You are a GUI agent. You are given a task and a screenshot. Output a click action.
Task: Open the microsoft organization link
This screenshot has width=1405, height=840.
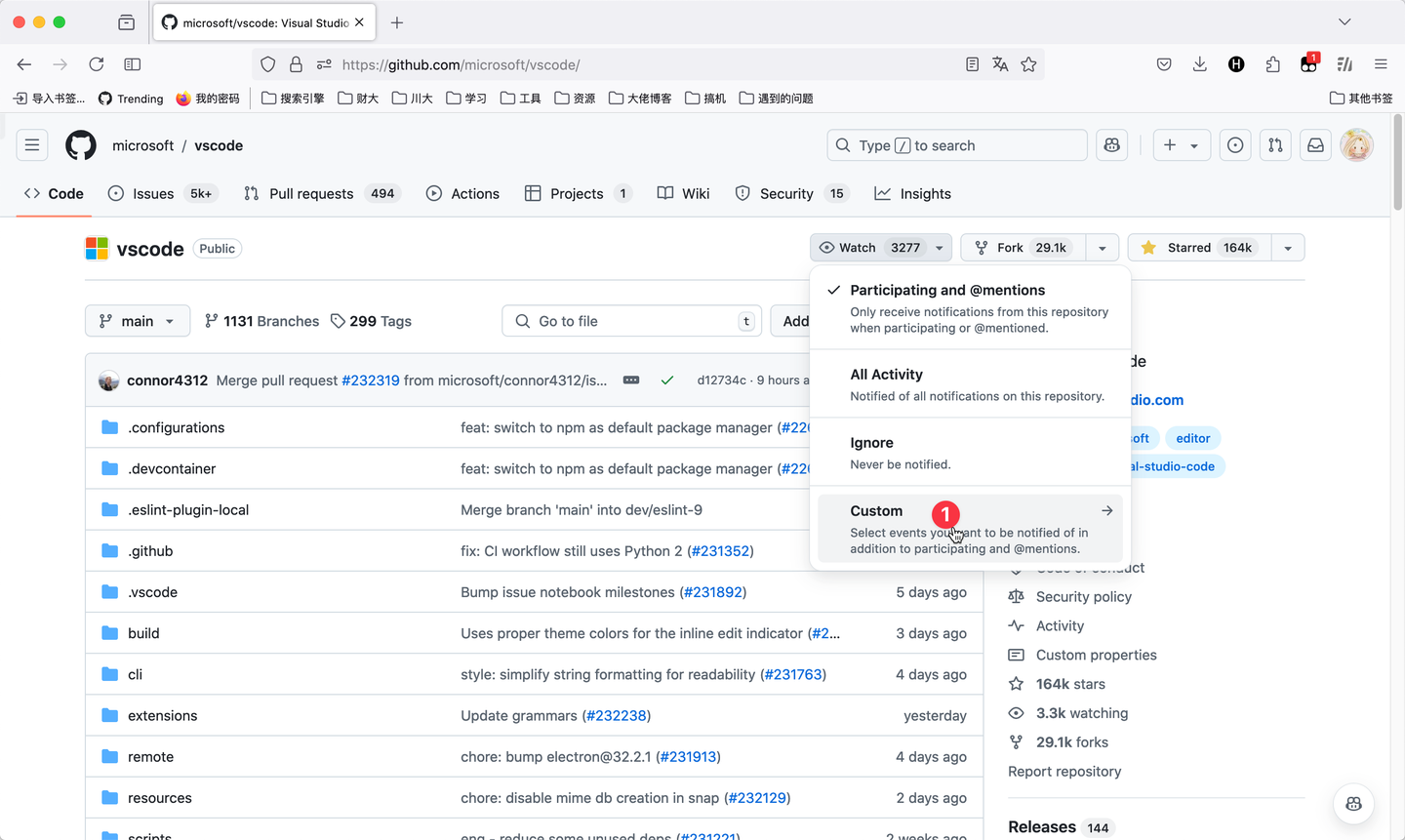pyautogui.click(x=142, y=145)
